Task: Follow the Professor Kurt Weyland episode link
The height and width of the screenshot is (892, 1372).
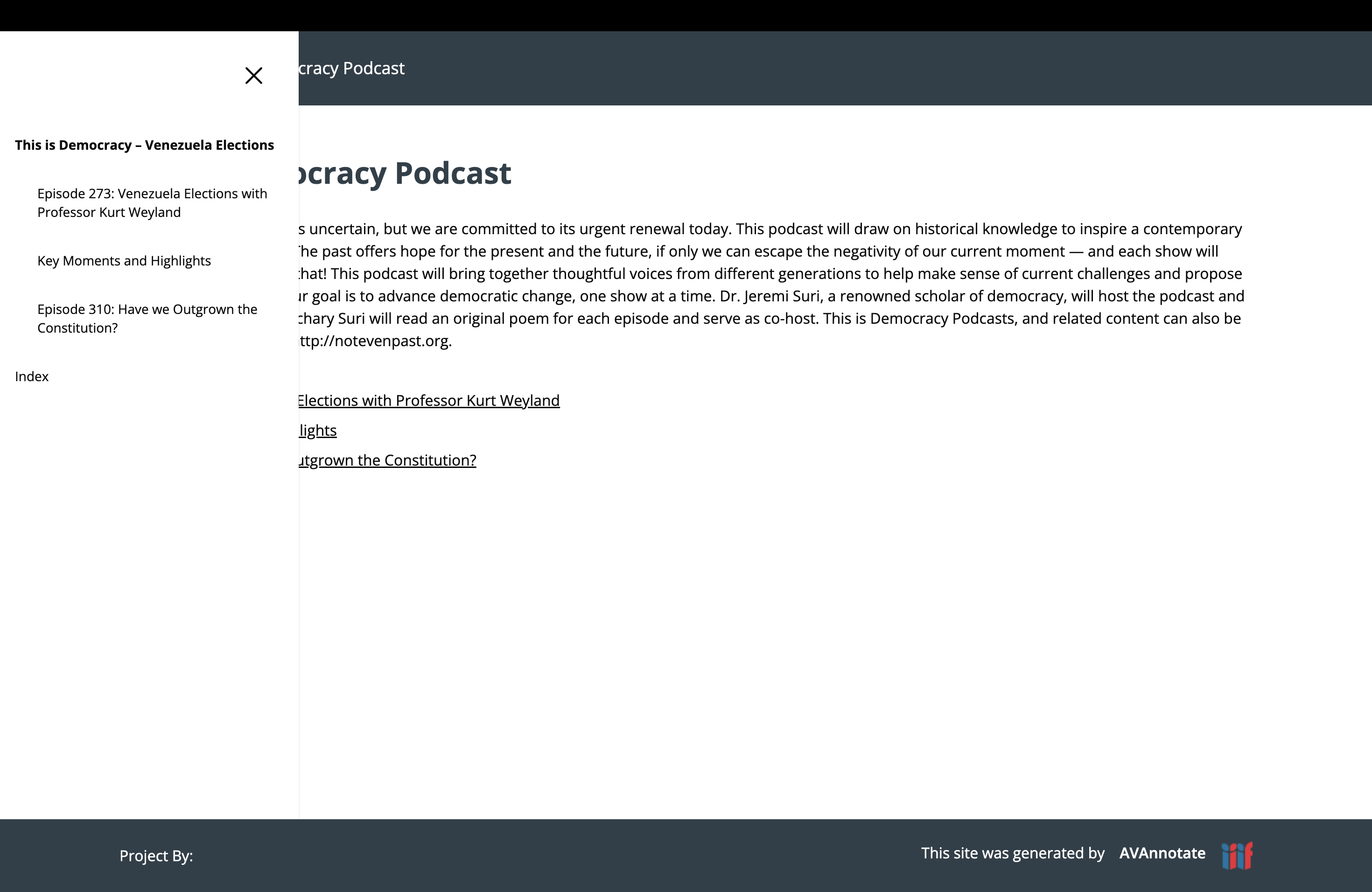Action: 429,400
